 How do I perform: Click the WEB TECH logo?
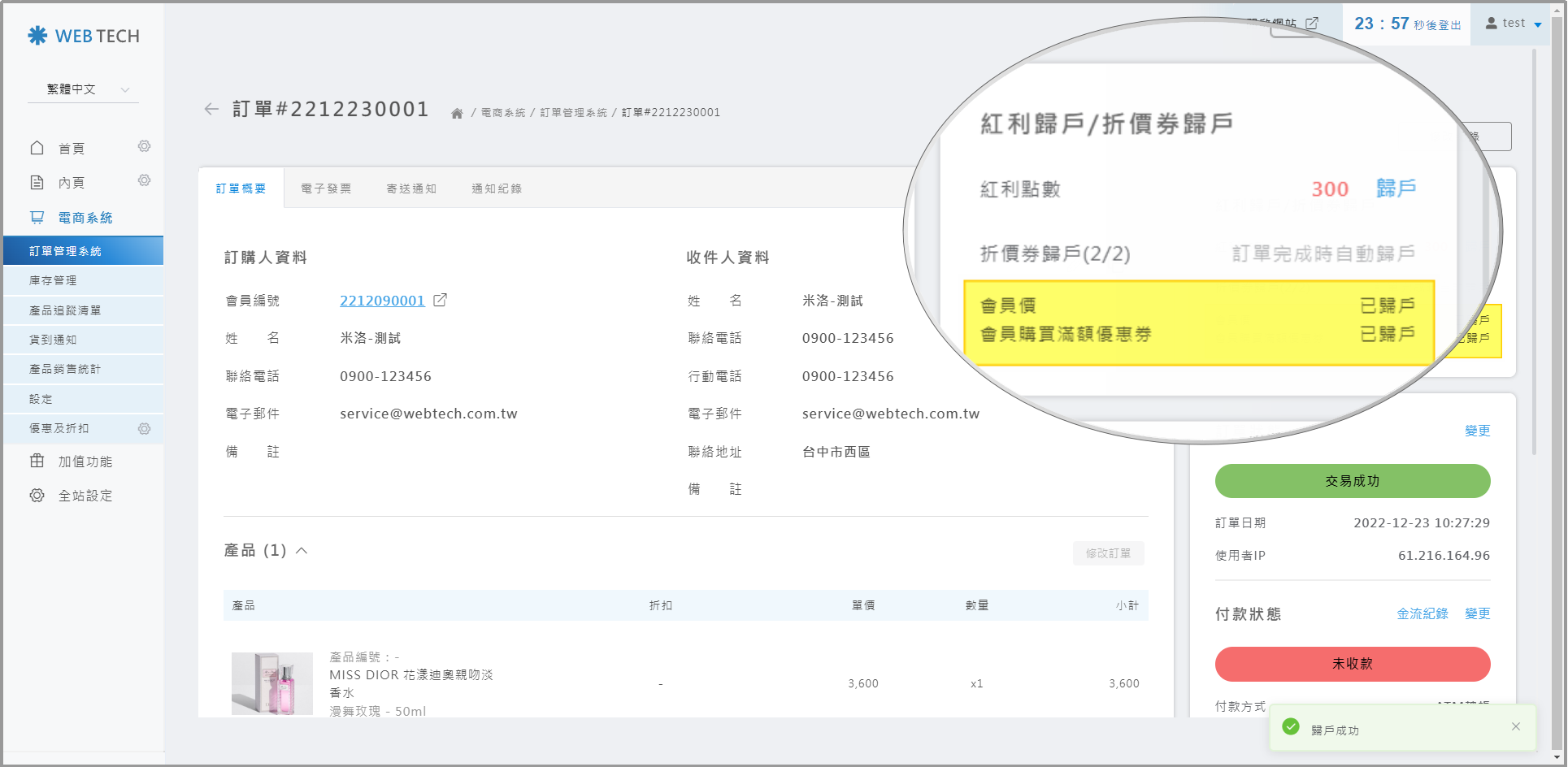pyautogui.click(x=84, y=36)
